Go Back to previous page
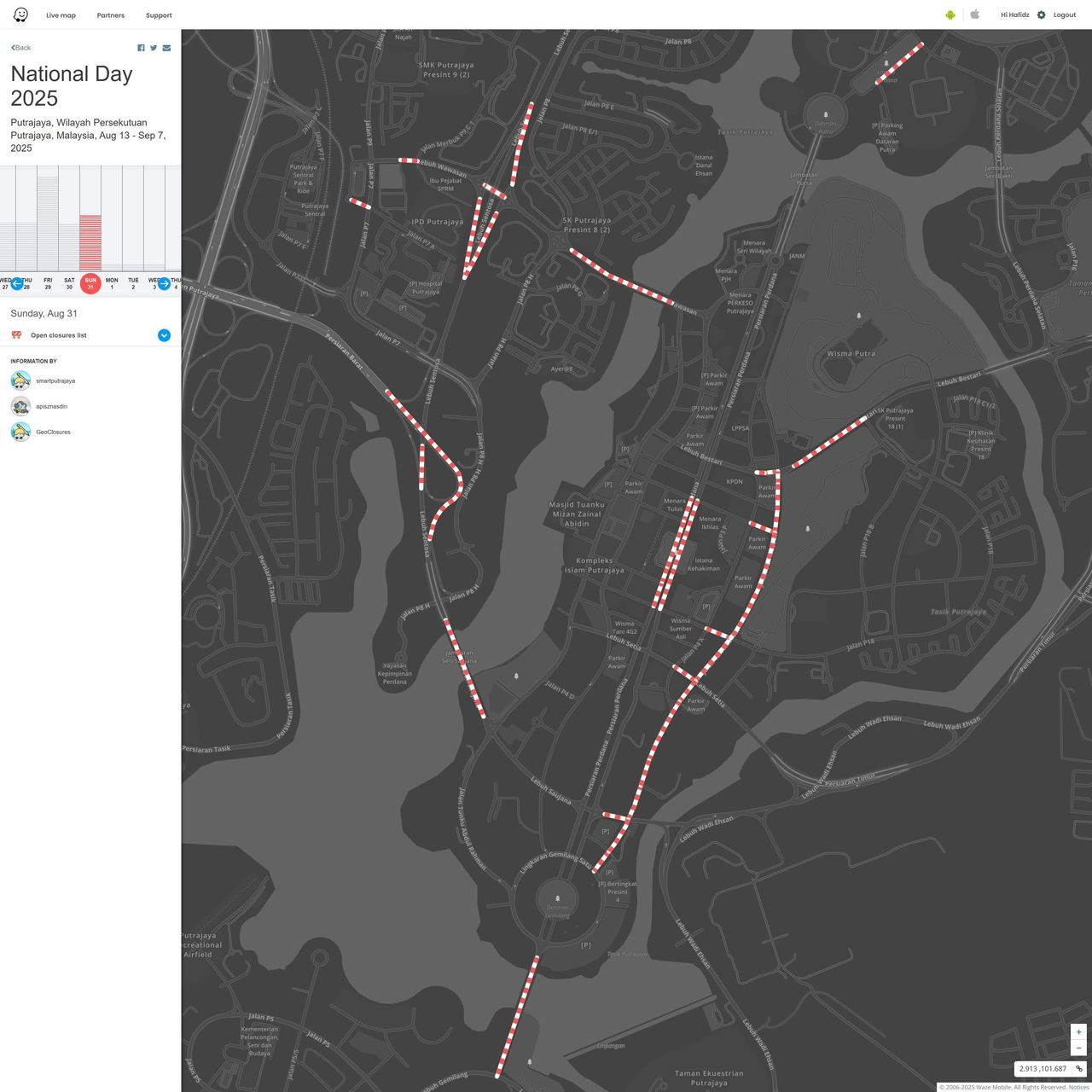Viewport: 1092px width, 1092px height. click(x=21, y=48)
